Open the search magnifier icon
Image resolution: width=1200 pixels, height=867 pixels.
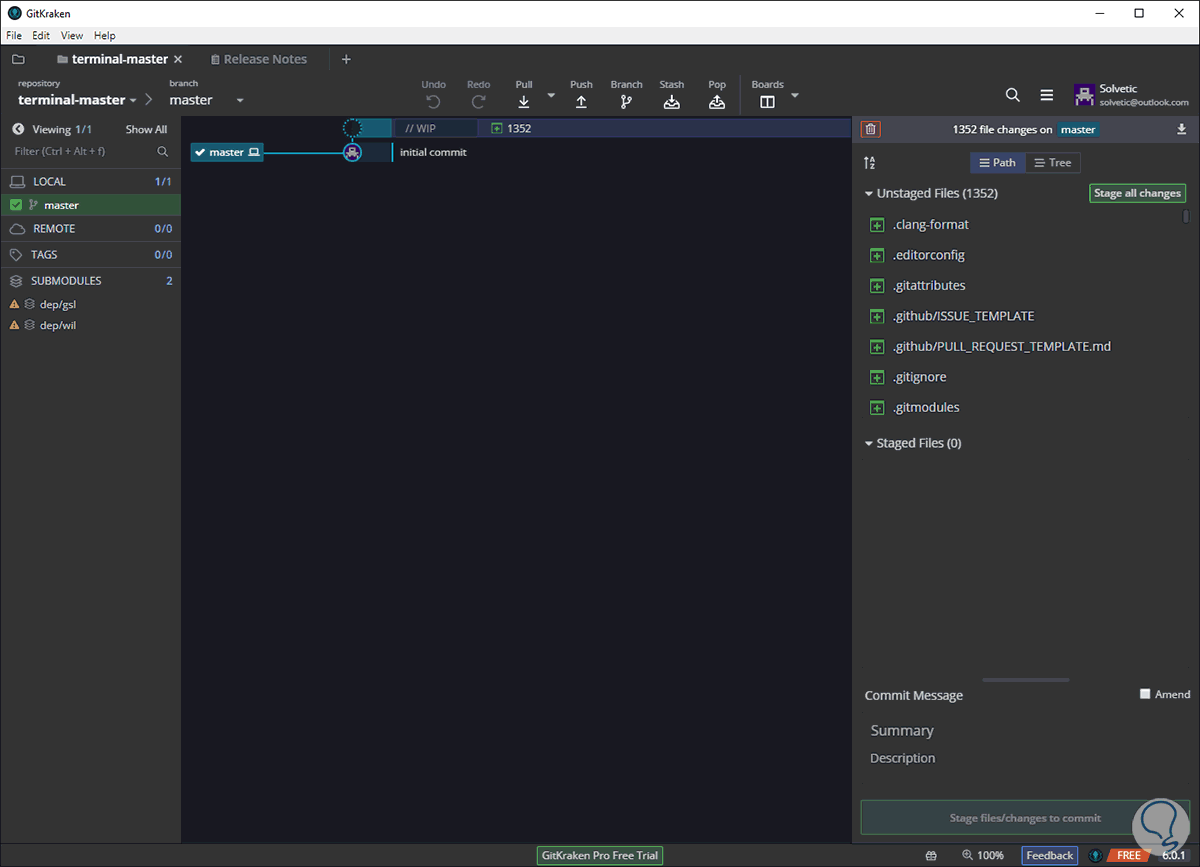tap(1012, 95)
